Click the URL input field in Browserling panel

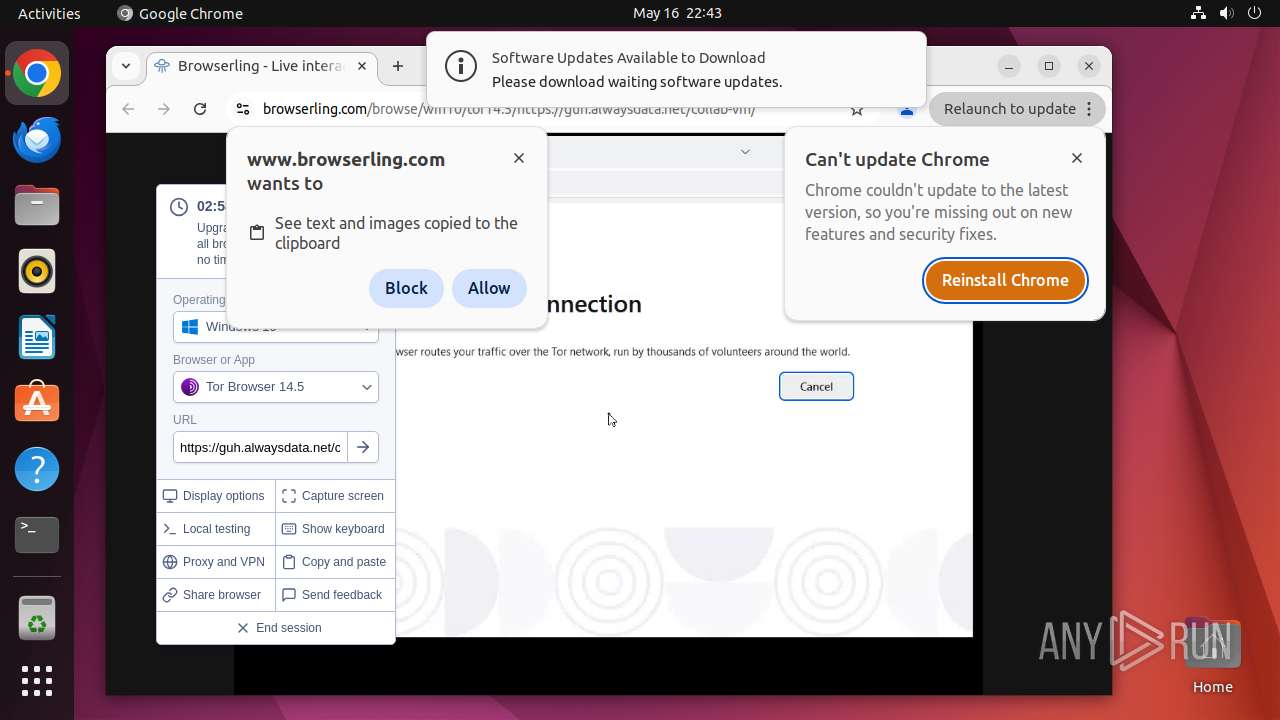click(260, 447)
